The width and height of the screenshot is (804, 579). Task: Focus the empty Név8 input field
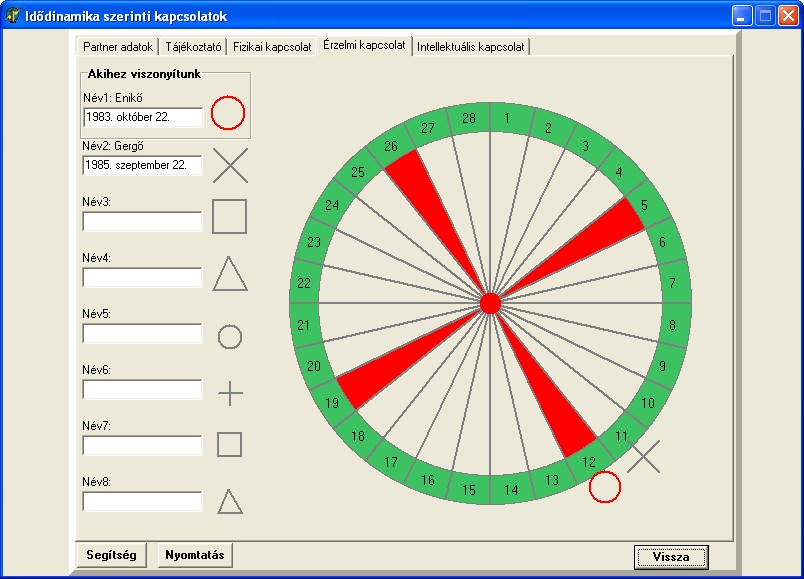coord(142,502)
